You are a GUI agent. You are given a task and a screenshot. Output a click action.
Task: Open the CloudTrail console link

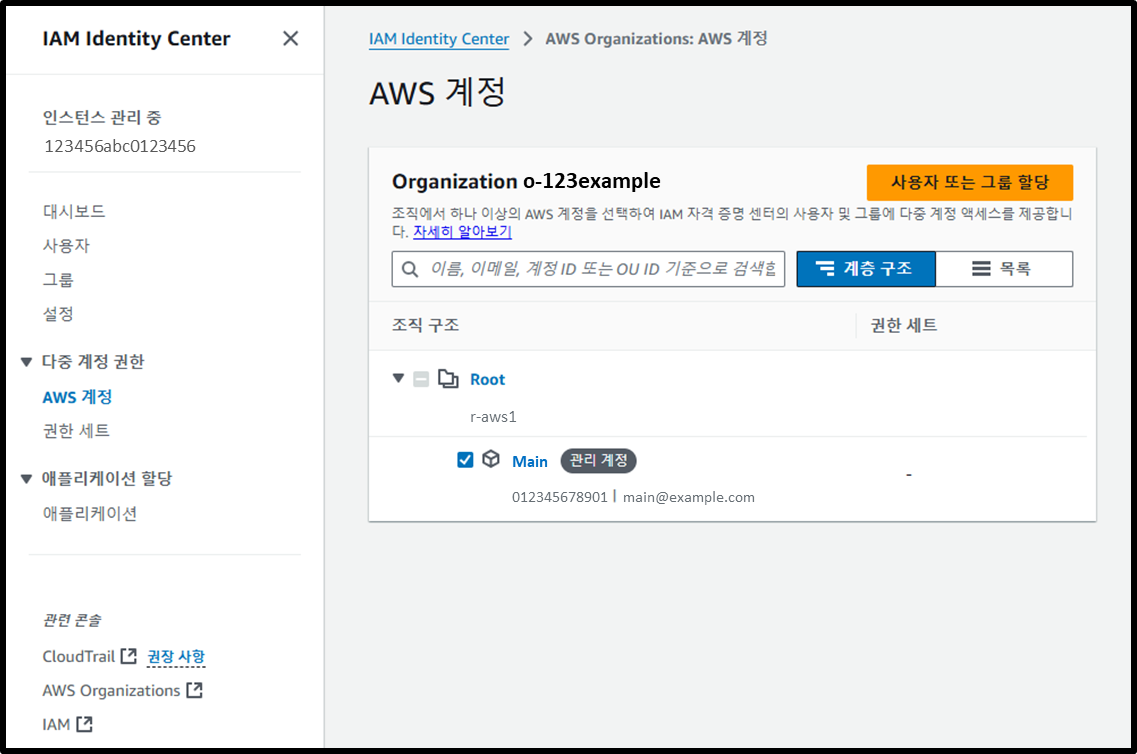(x=78, y=656)
